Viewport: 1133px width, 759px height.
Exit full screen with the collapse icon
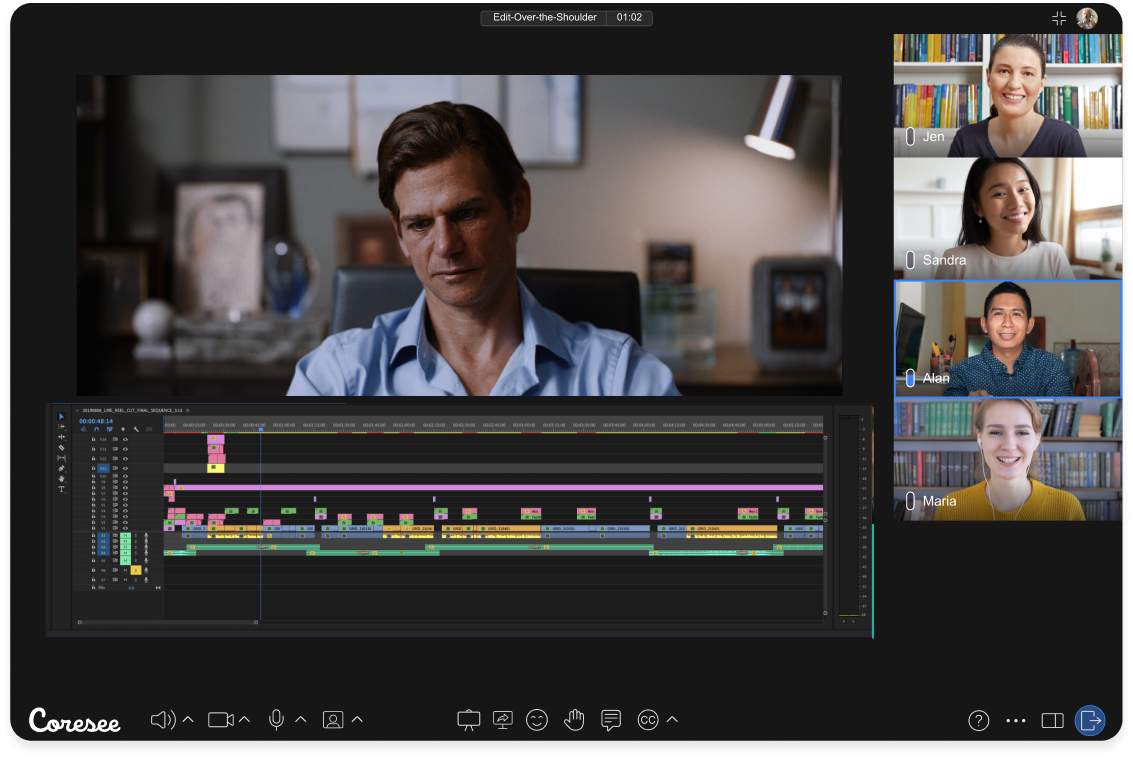1059,19
